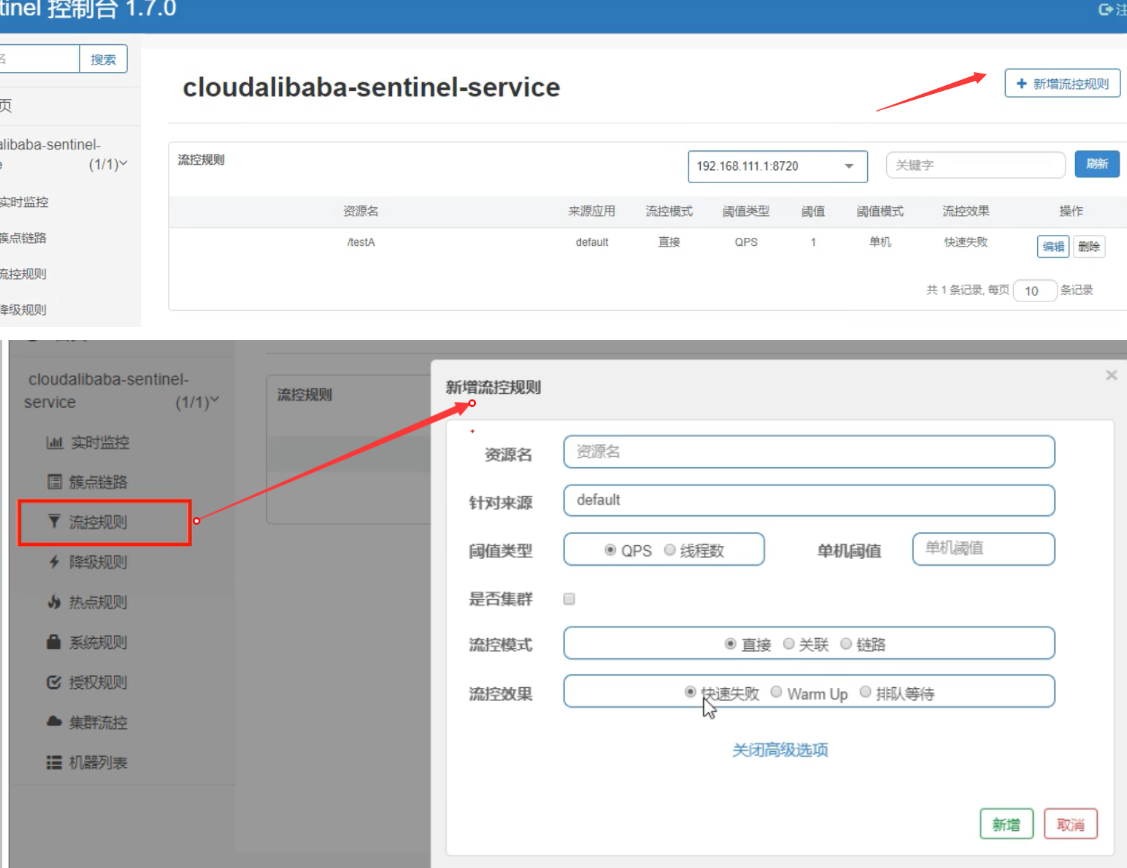Focus the 资源名 input field in dialog
Image resolution: width=1127 pixels, height=868 pixels.
click(x=809, y=452)
